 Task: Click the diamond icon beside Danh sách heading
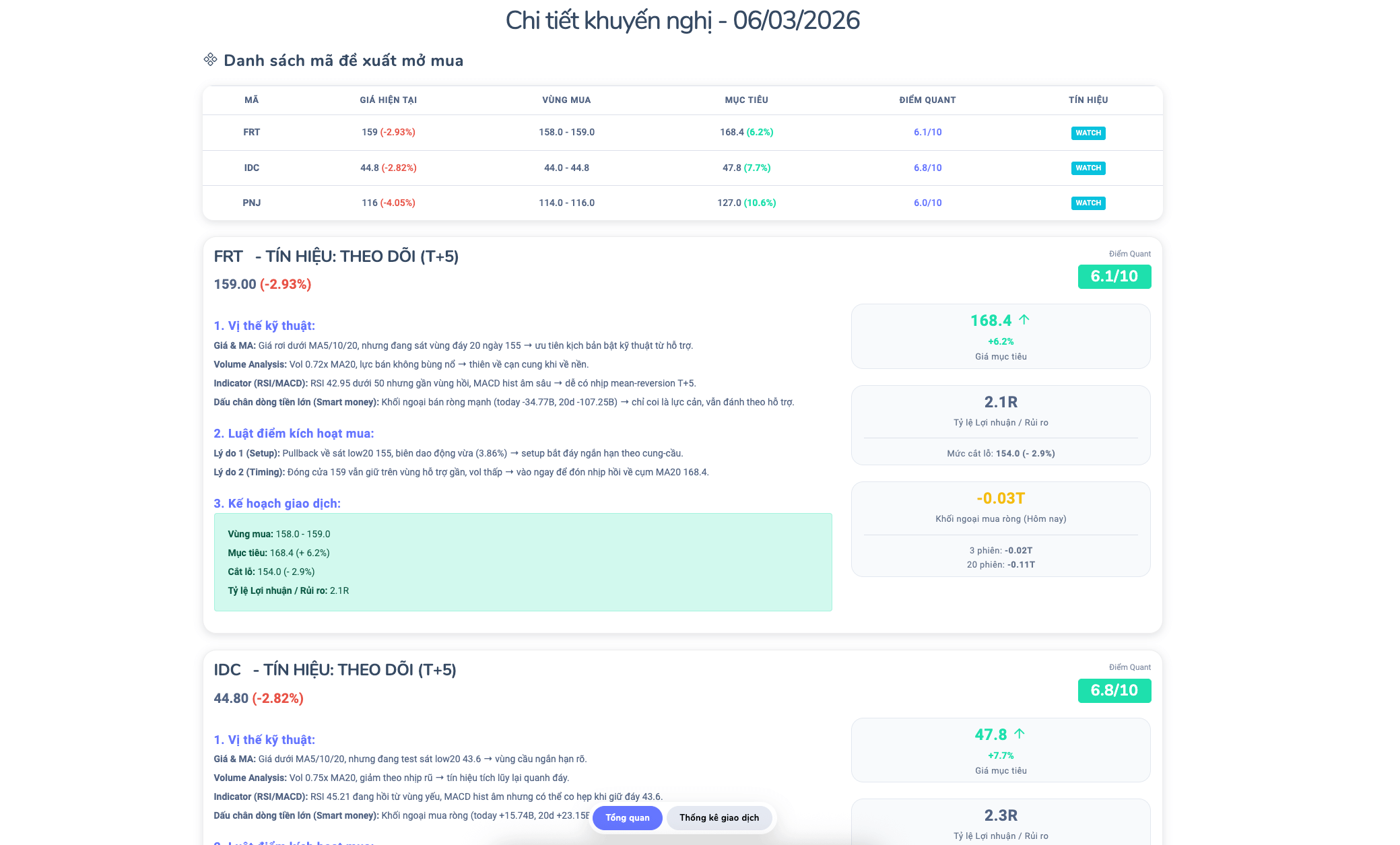210,60
